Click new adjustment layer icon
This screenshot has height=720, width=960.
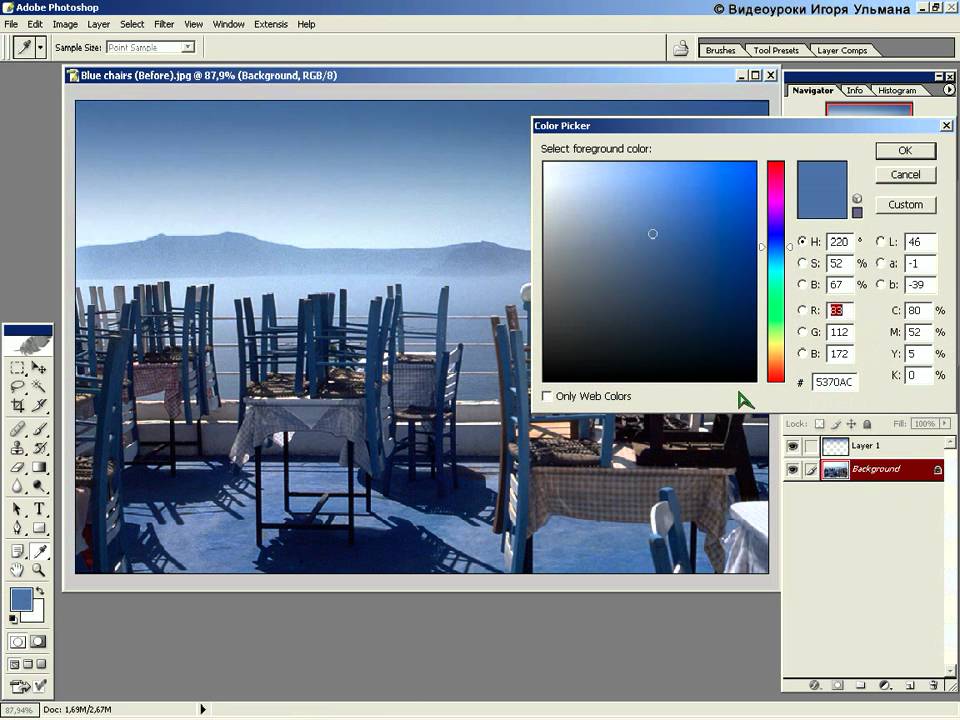tap(885, 686)
